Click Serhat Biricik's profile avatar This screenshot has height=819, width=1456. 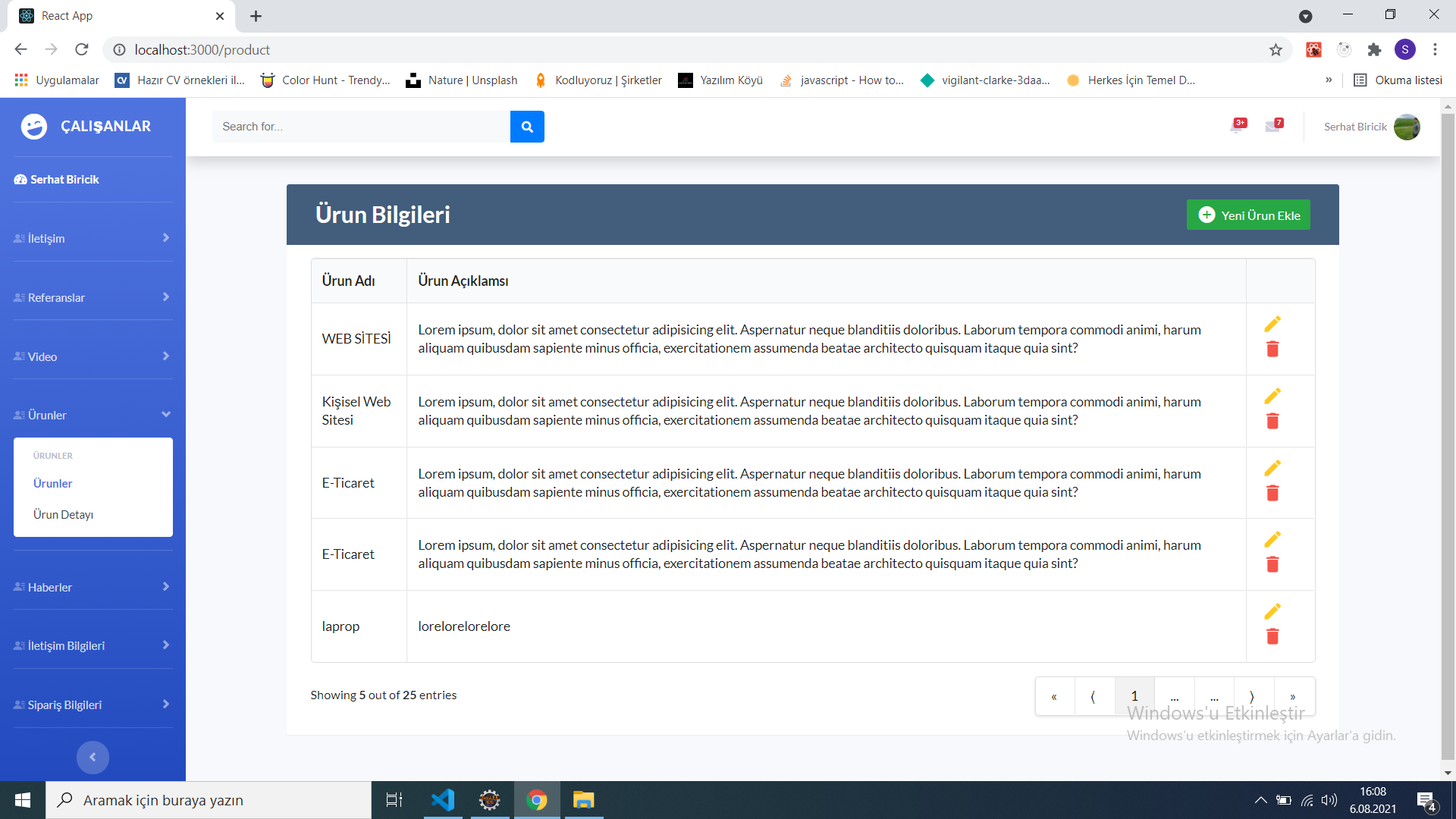click(1408, 127)
